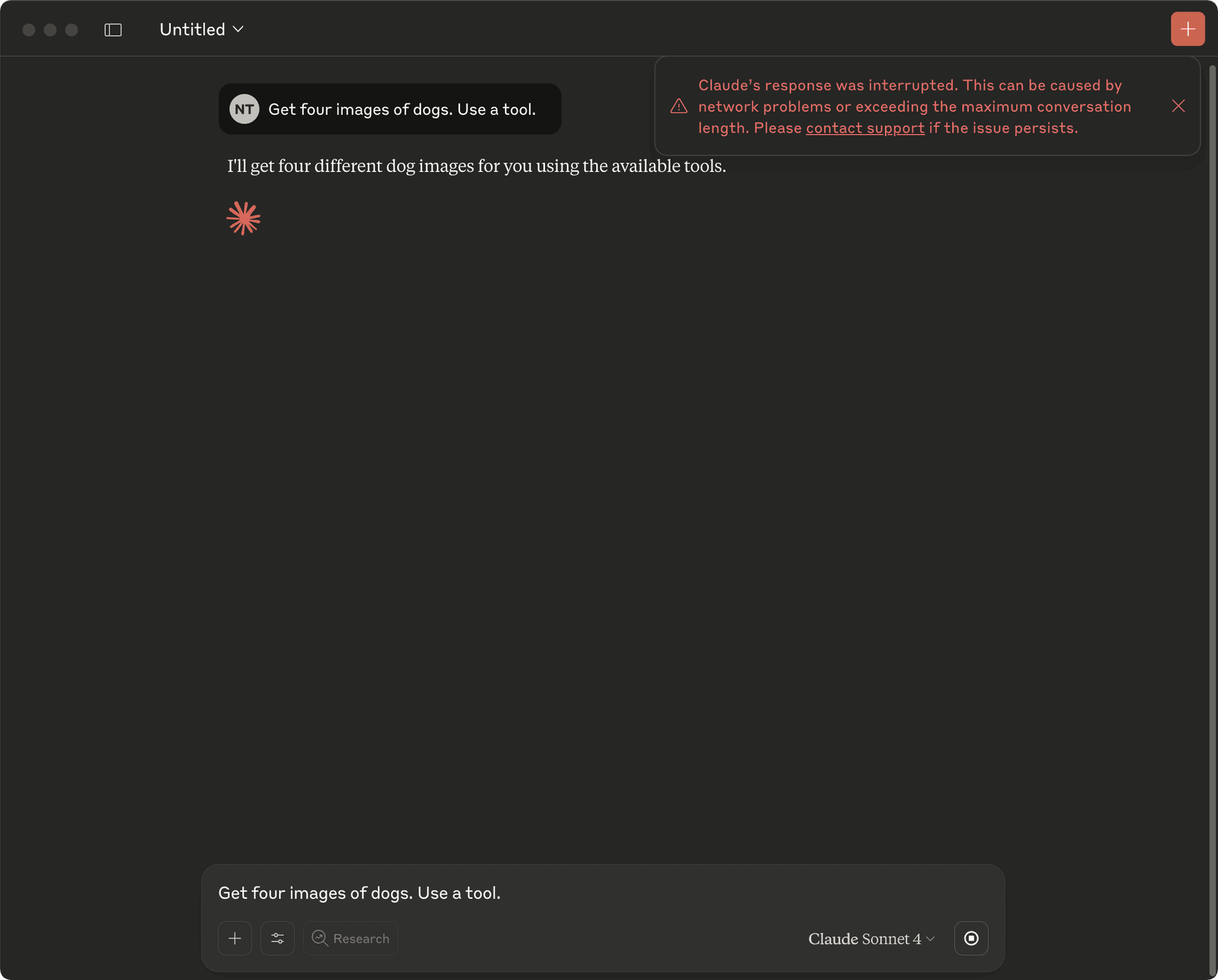This screenshot has height=980, width=1218.
Task: Open the model dropdown chevron next to Sonnet 4
Action: point(931,939)
